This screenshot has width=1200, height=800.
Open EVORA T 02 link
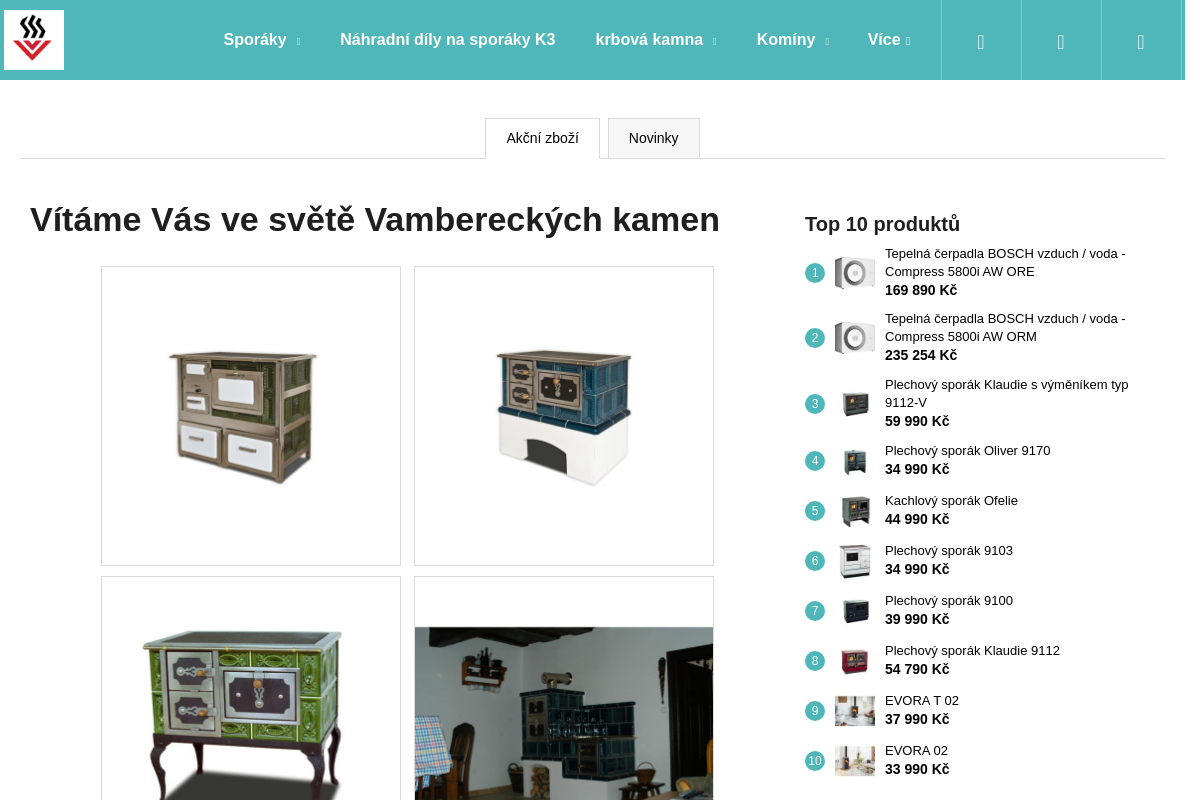click(x=922, y=701)
